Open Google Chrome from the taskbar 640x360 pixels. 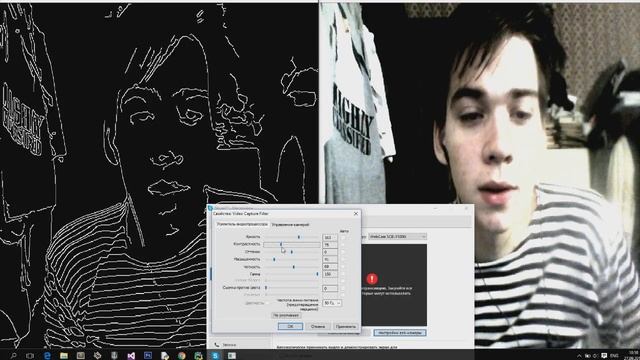[x=182, y=356]
